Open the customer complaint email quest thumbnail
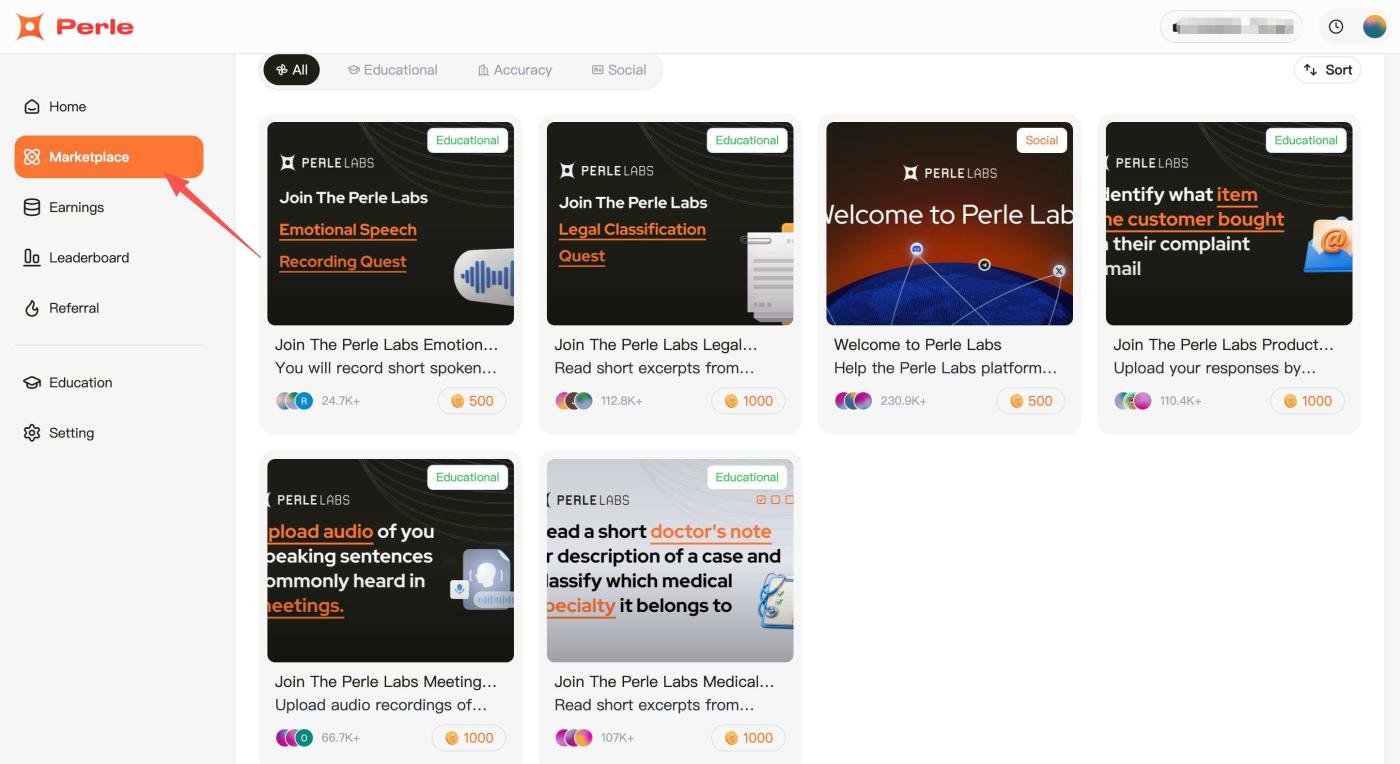This screenshot has width=1400, height=764. tap(1229, 224)
